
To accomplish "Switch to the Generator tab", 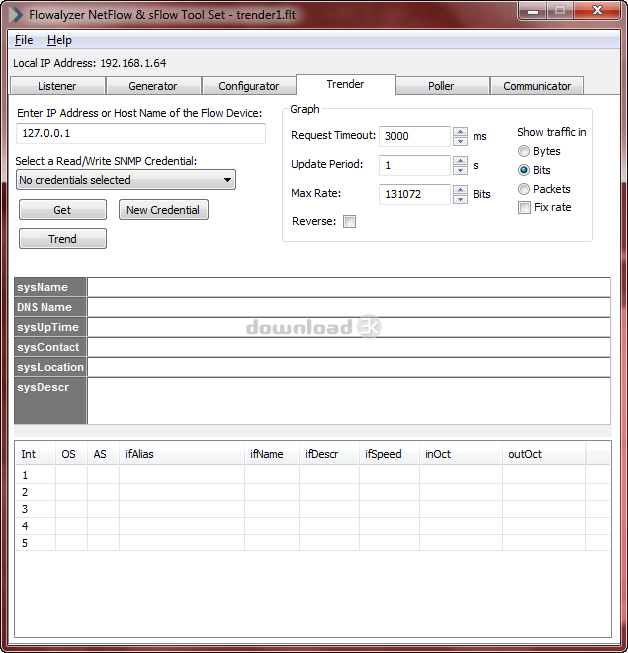I will pos(153,86).
